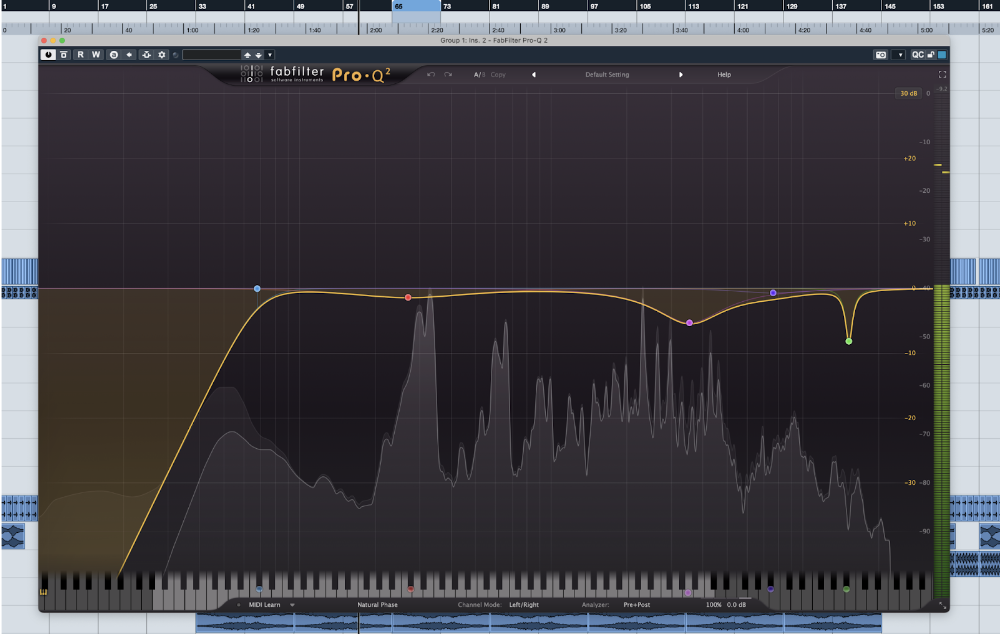Open the Default Setting preset menu

pos(607,75)
